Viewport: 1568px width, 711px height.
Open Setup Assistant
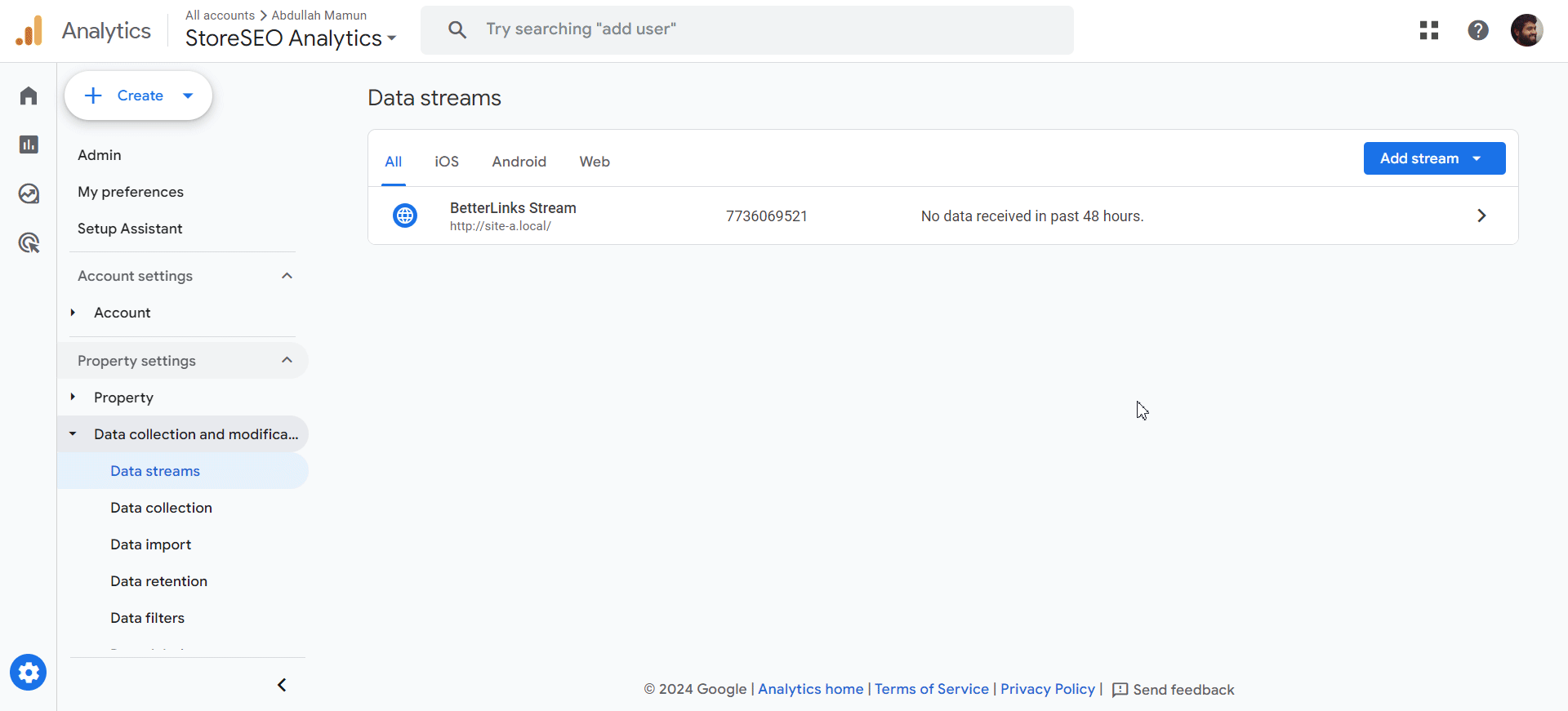pyautogui.click(x=130, y=229)
